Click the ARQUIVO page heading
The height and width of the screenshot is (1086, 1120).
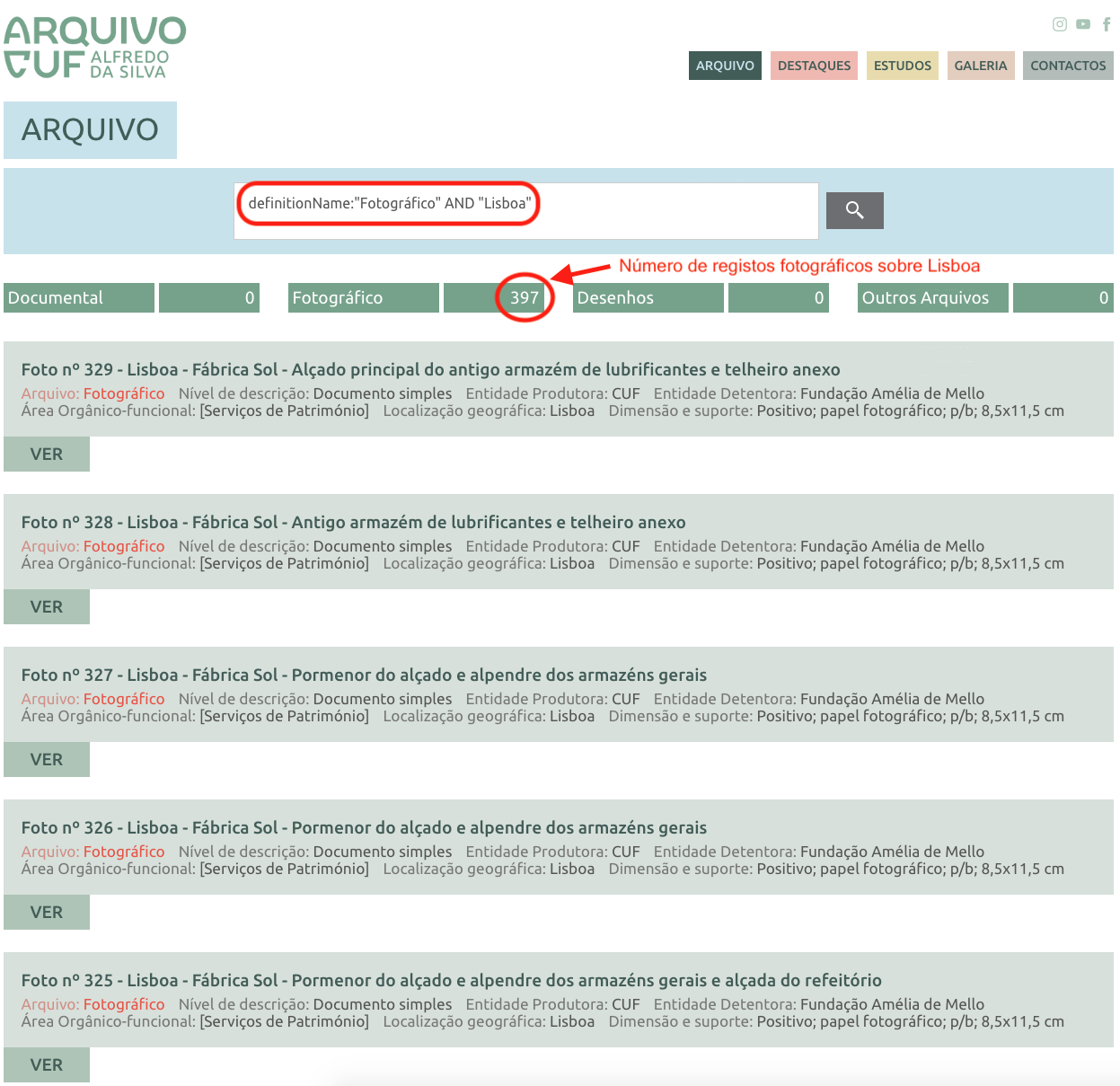(90, 130)
